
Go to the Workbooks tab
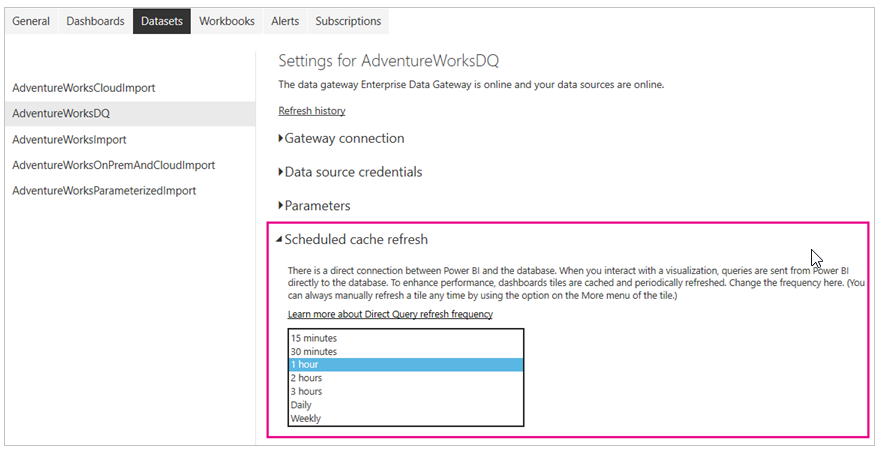coord(227,21)
